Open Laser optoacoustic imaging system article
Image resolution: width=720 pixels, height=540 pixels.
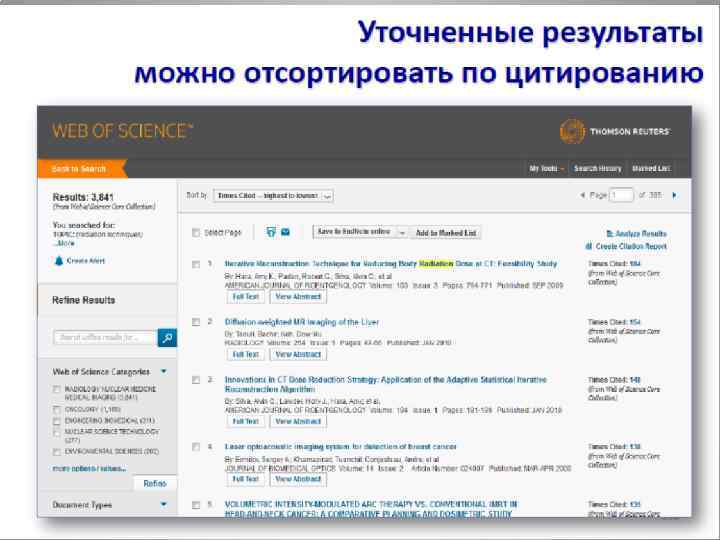(x=340, y=447)
